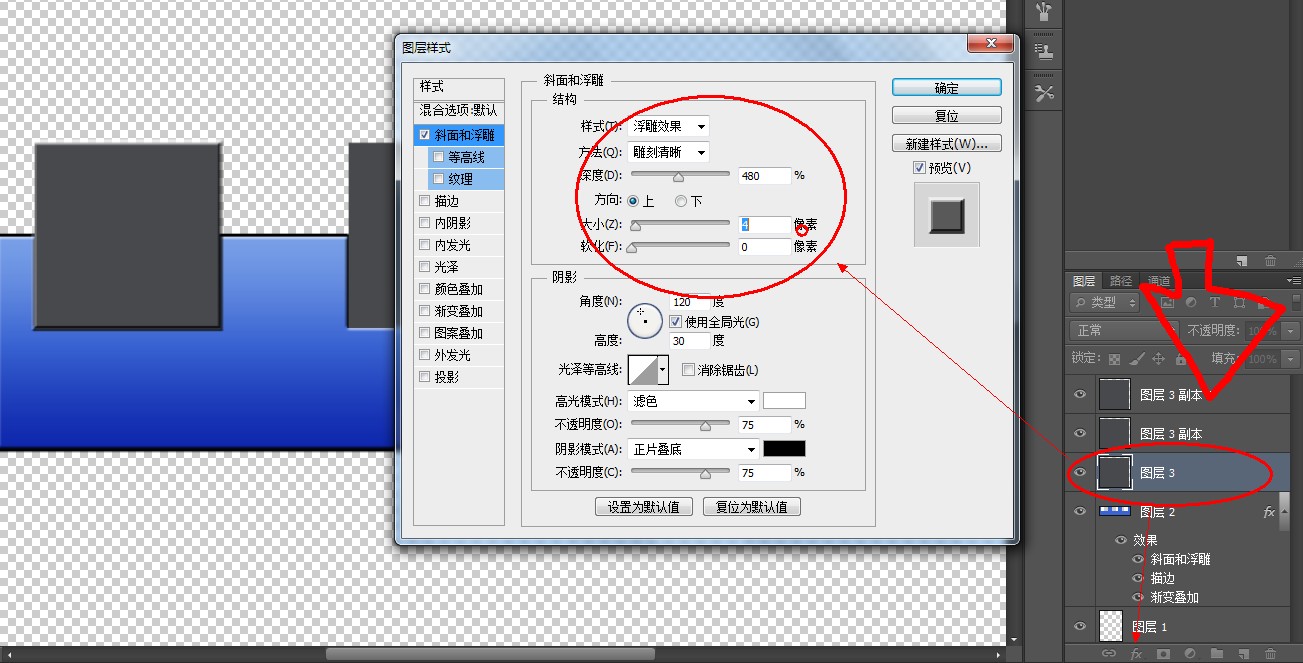This screenshot has height=663, width=1303.
Task: Click the fx badge on 图层 2
Action: point(1270,511)
